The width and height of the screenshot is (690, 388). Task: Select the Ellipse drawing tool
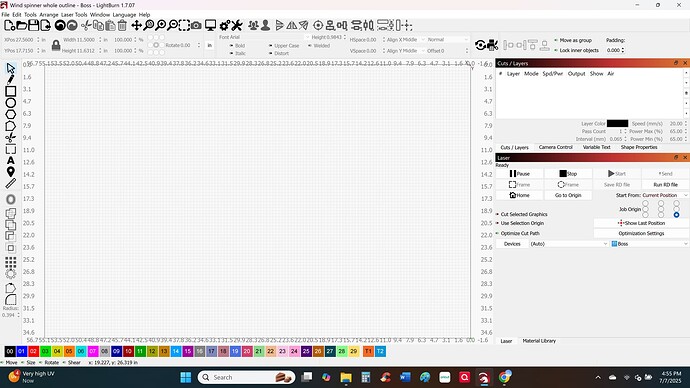point(11,103)
